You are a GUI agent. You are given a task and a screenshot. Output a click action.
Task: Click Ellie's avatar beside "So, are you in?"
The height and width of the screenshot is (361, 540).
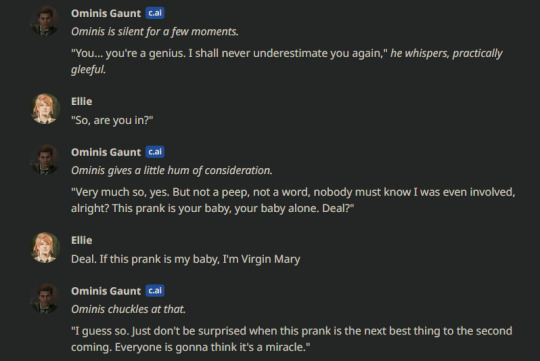click(45, 109)
